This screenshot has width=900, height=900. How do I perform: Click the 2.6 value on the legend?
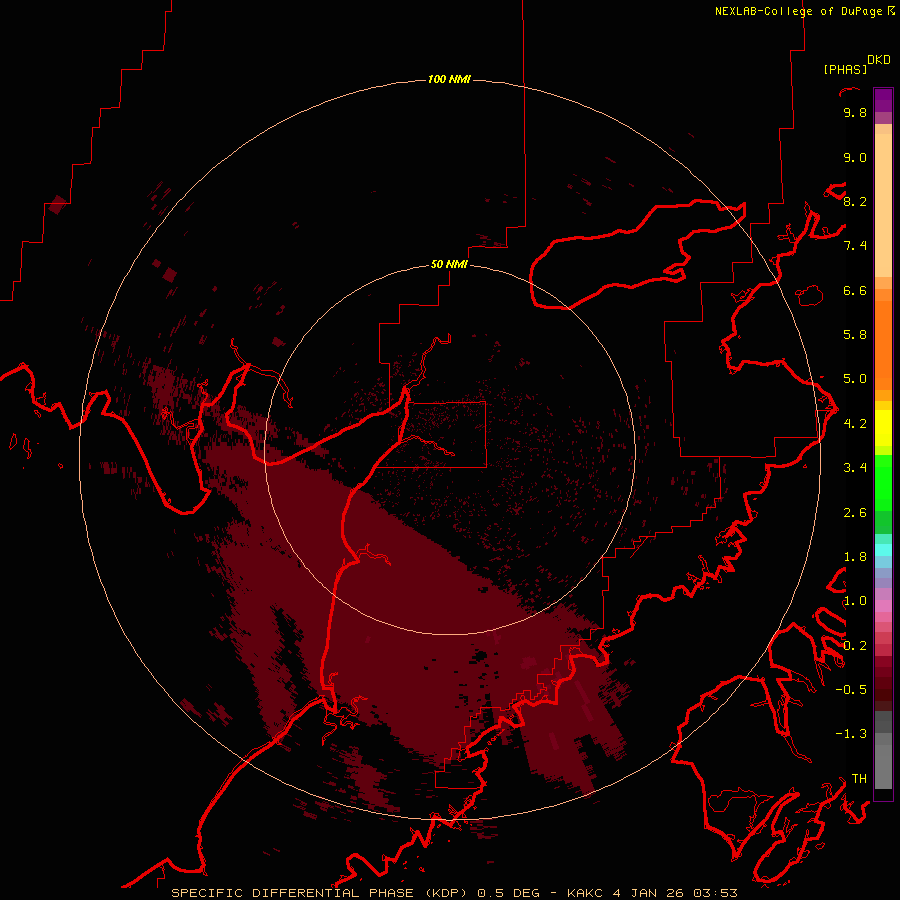855,512
